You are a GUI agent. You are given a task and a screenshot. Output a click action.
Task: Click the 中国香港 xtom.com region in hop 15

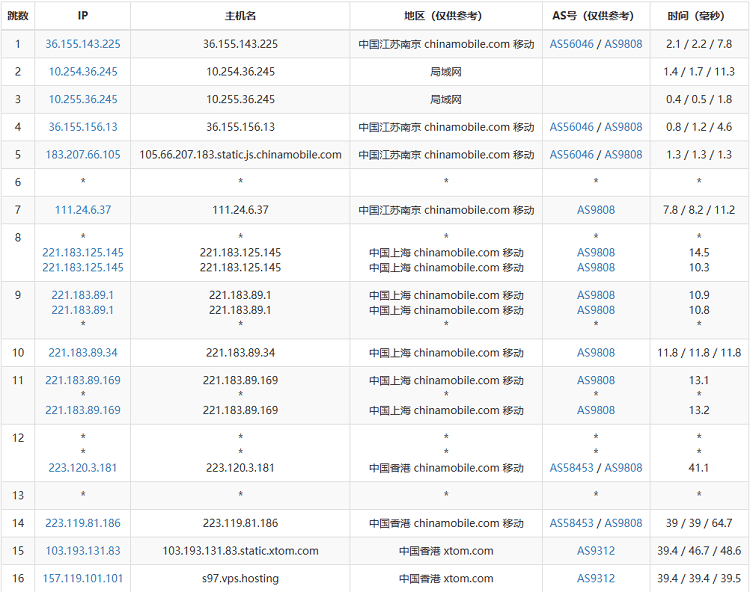click(x=446, y=551)
